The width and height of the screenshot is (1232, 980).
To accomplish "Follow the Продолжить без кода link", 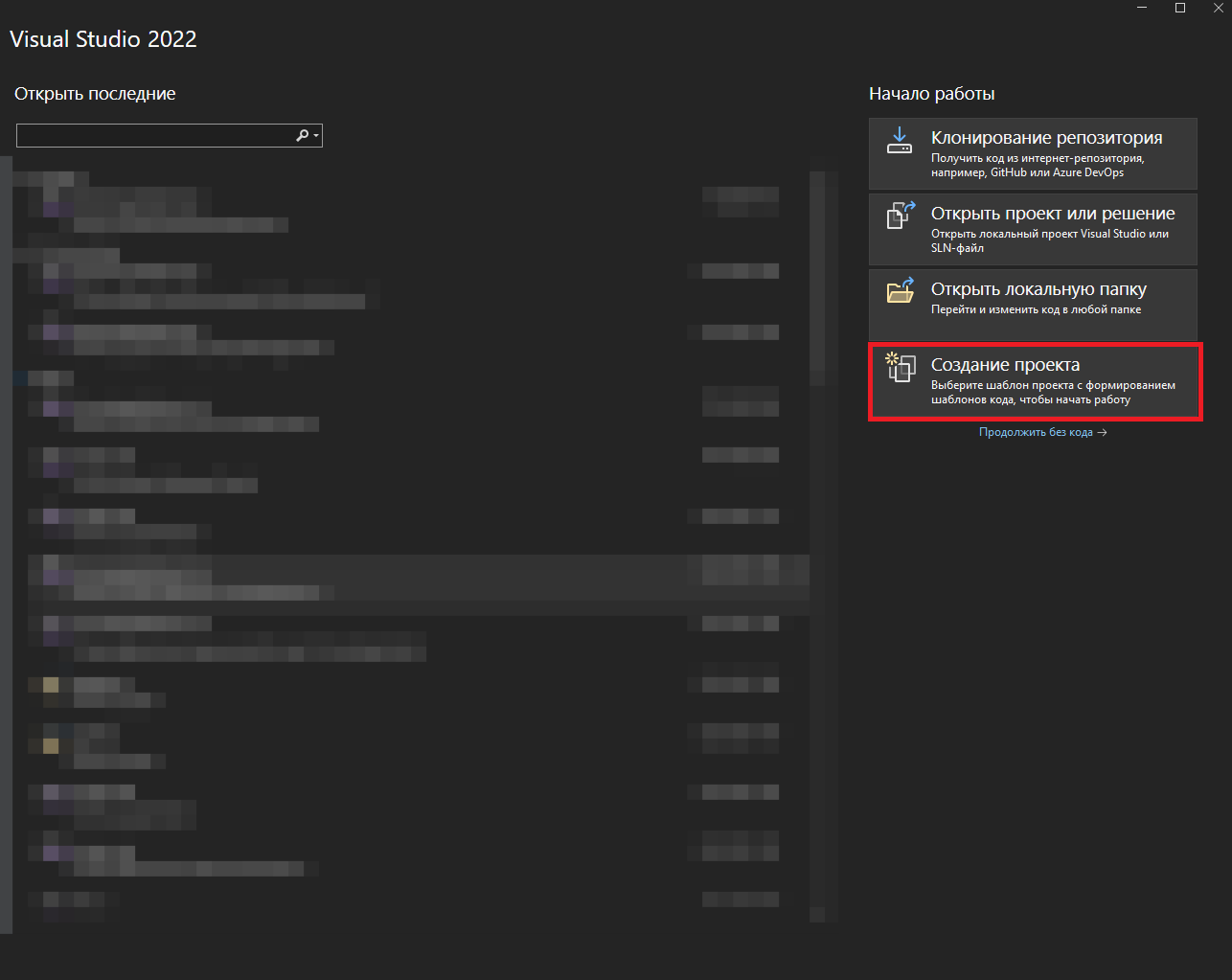I will [x=1042, y=432].
